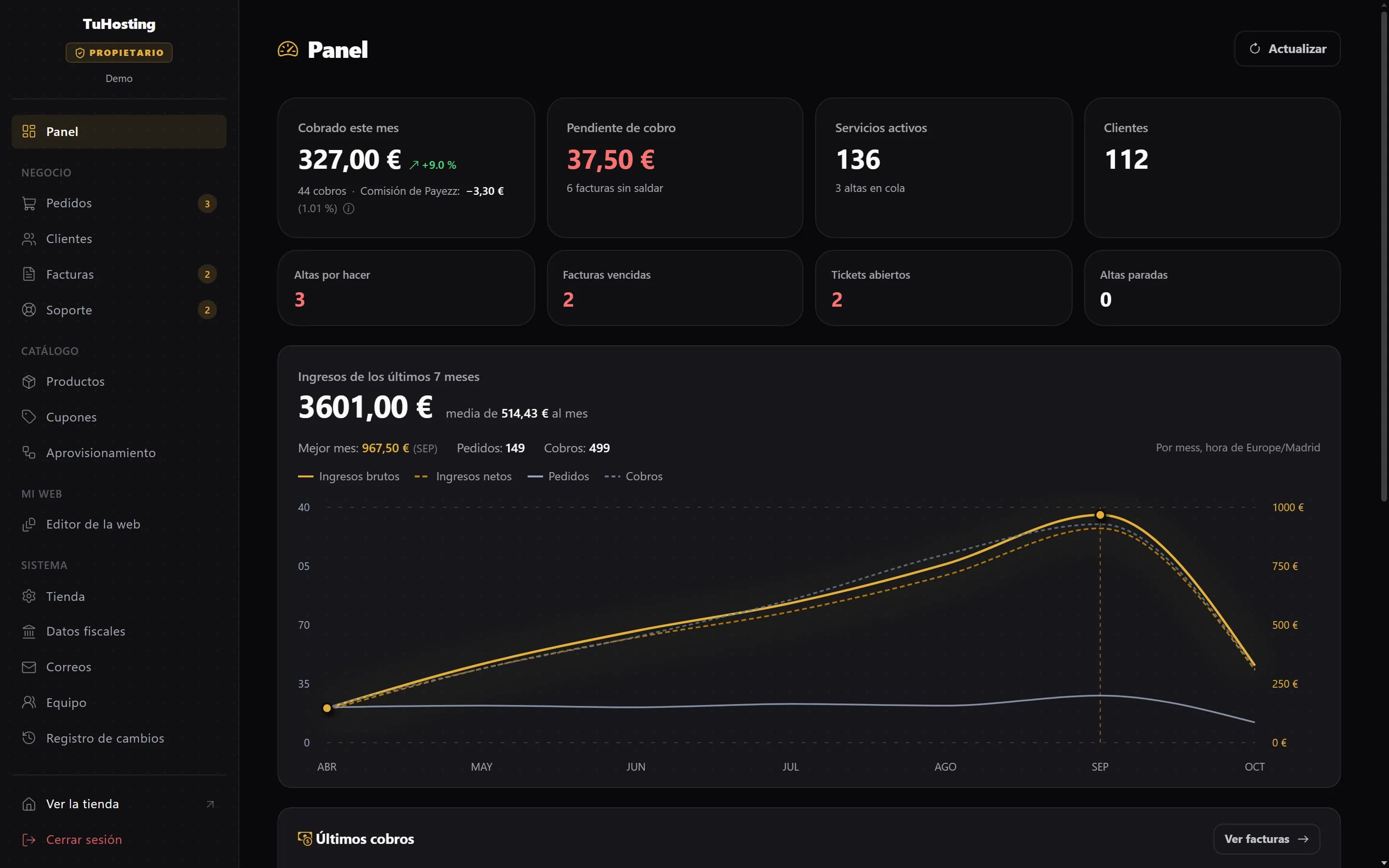Click the Editor de la web icon
This screenshot has height=868, width=1389.
coord(29,525)
